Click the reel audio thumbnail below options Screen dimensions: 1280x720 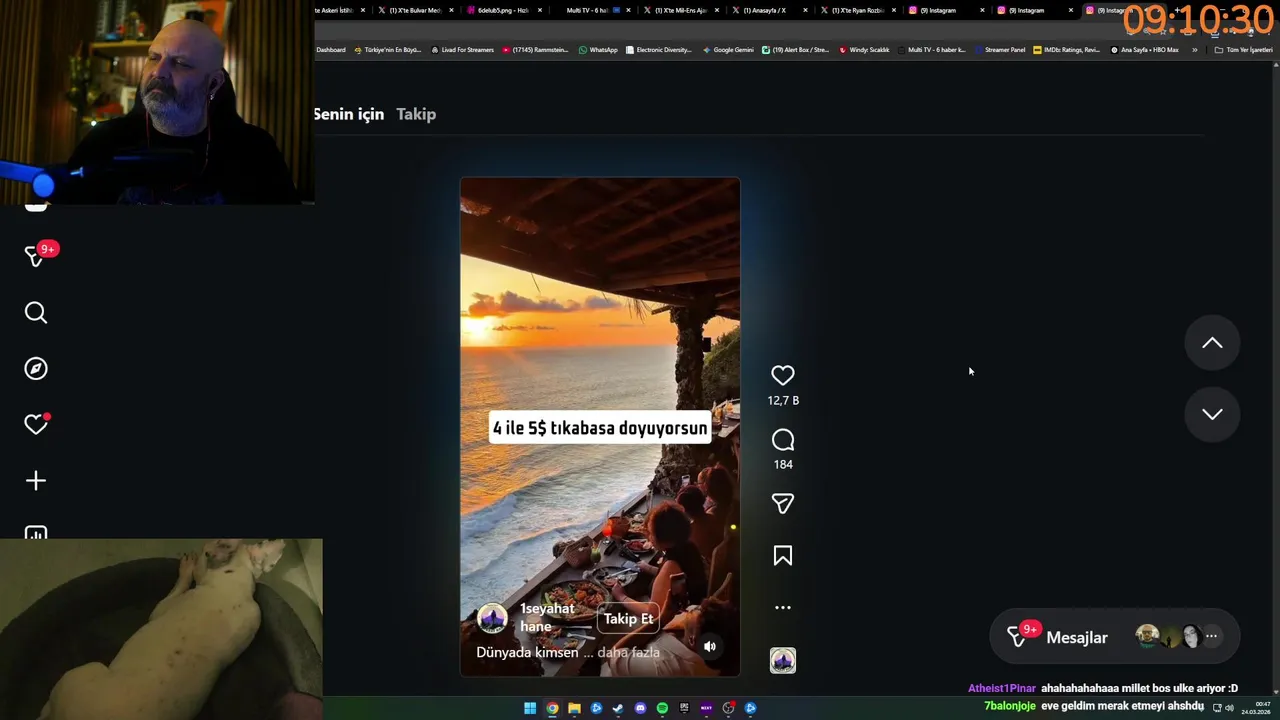click(x=783, y=660)
